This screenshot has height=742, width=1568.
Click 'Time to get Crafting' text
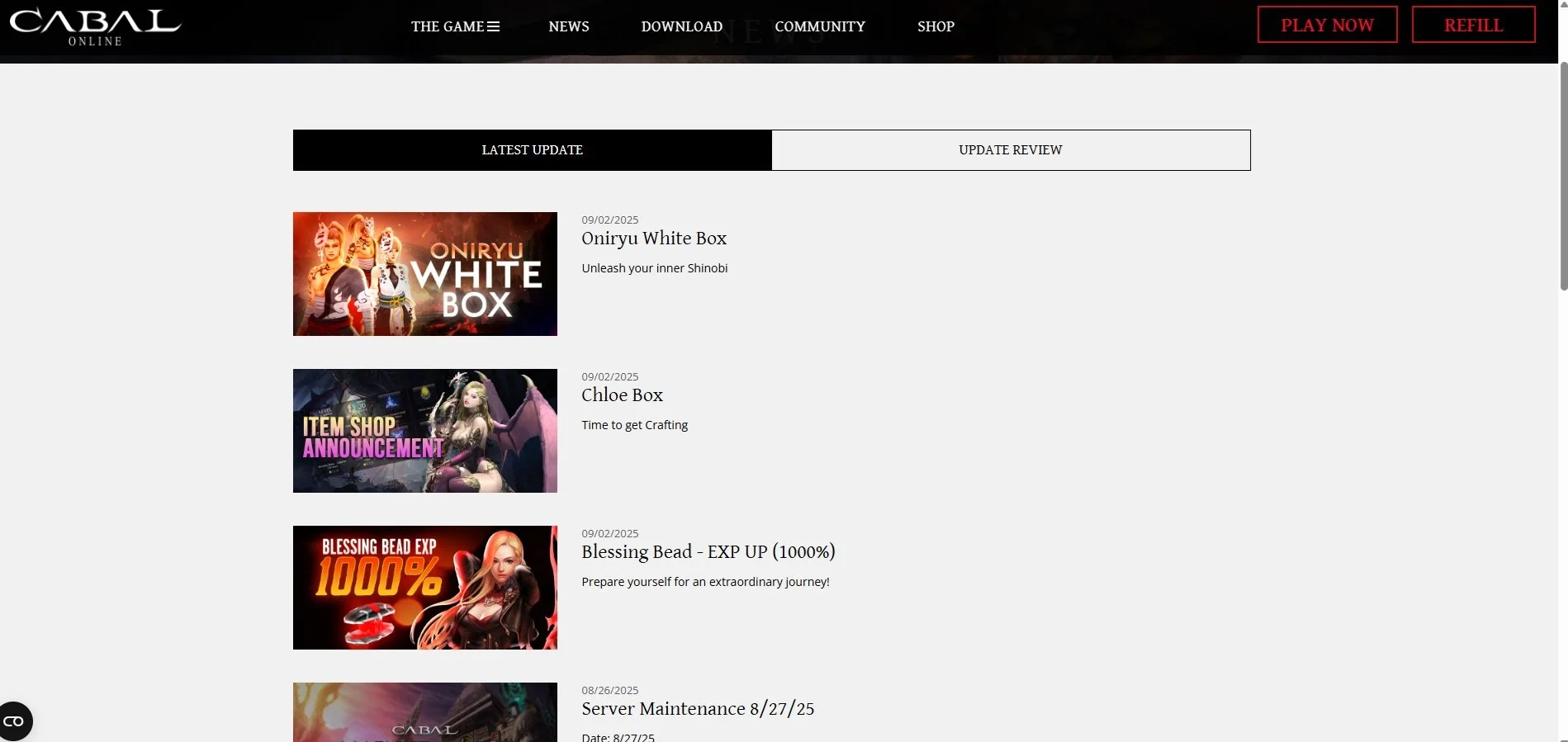(635, 425)
